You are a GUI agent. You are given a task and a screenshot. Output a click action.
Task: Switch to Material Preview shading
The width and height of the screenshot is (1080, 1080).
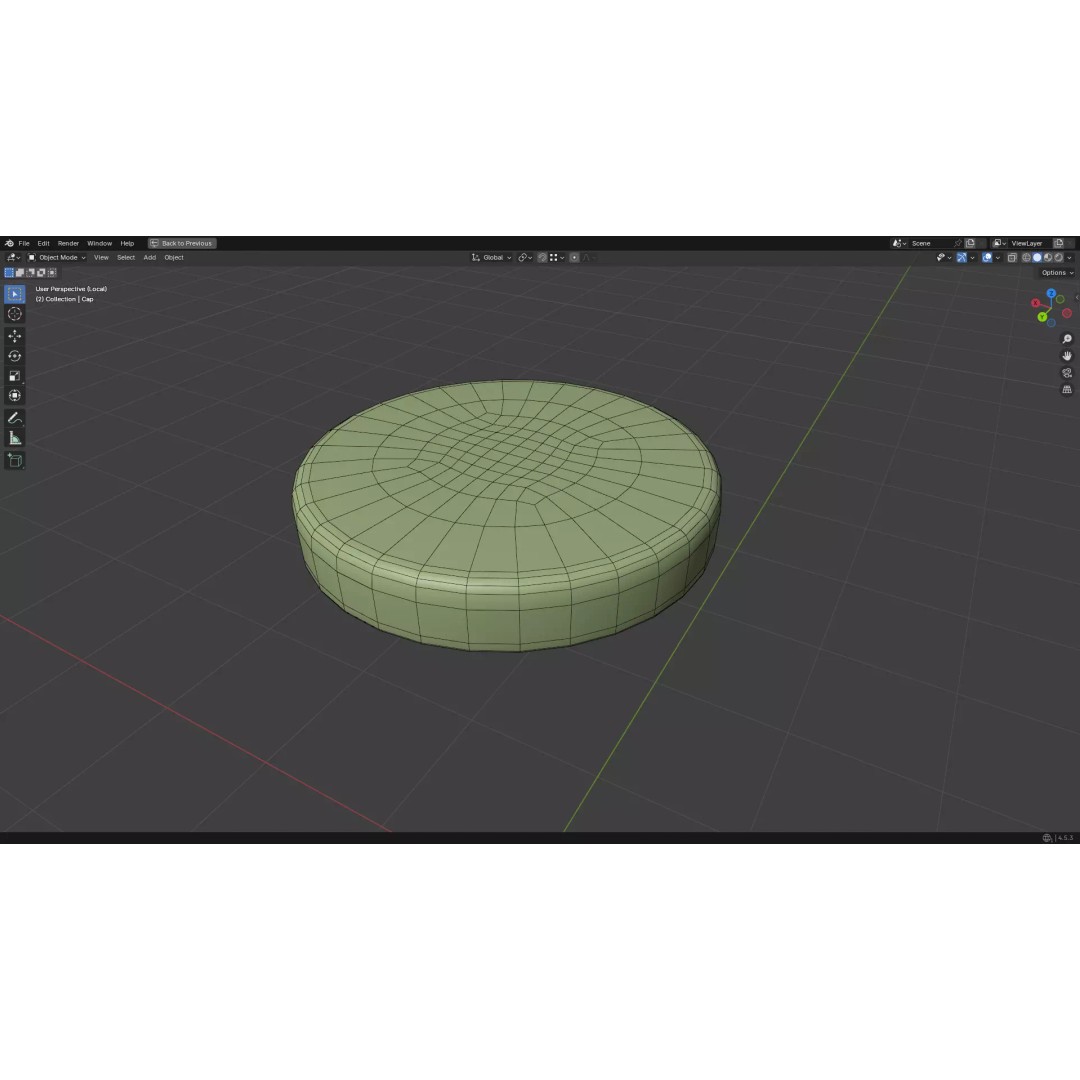[x=1048, y=258]
